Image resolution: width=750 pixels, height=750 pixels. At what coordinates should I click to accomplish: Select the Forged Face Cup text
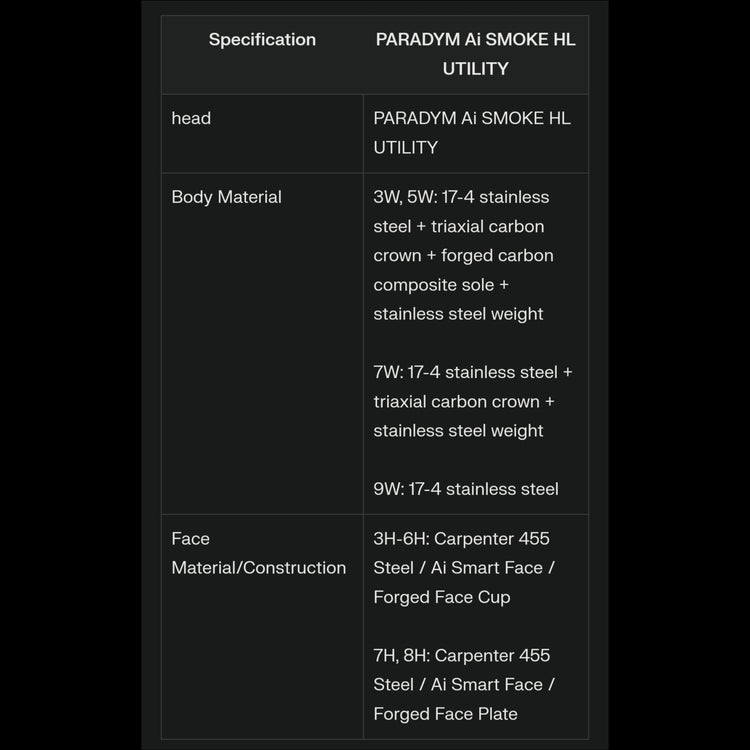(442, 597)
